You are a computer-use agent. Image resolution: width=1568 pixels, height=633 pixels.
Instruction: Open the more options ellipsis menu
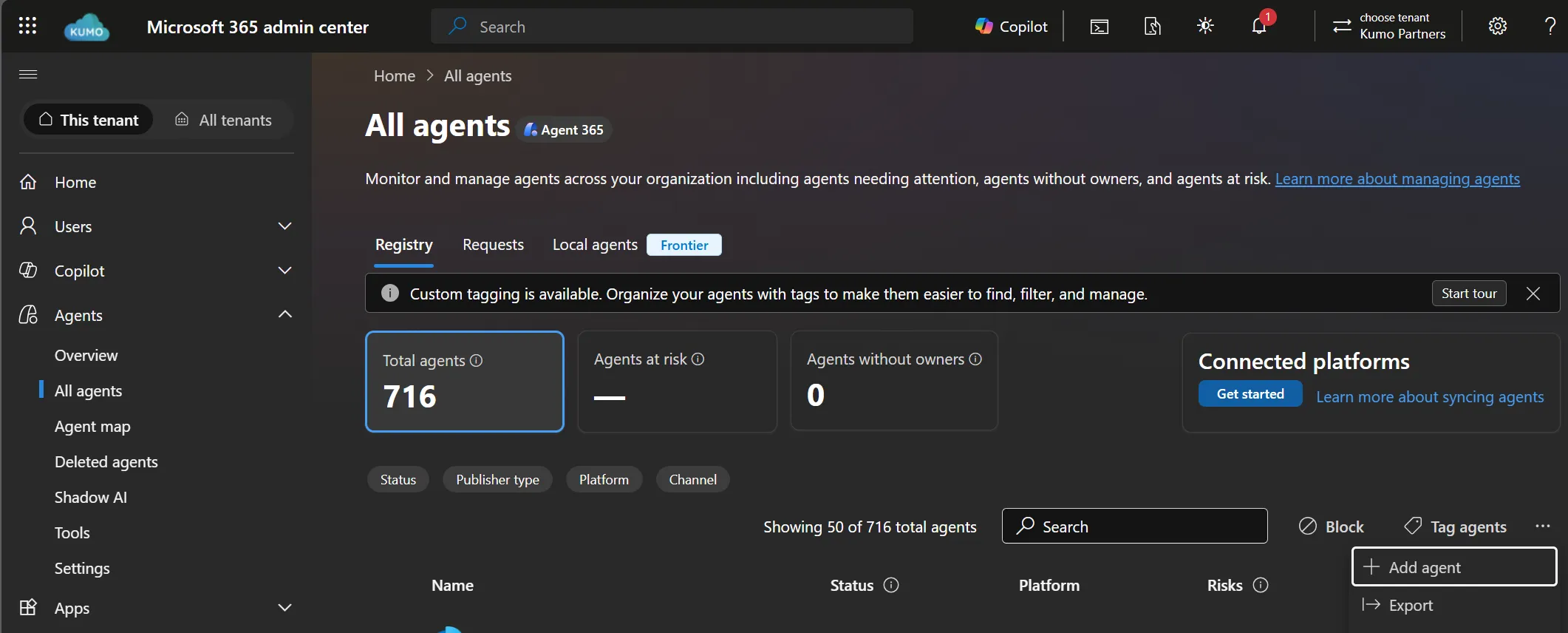[1542, 526]
